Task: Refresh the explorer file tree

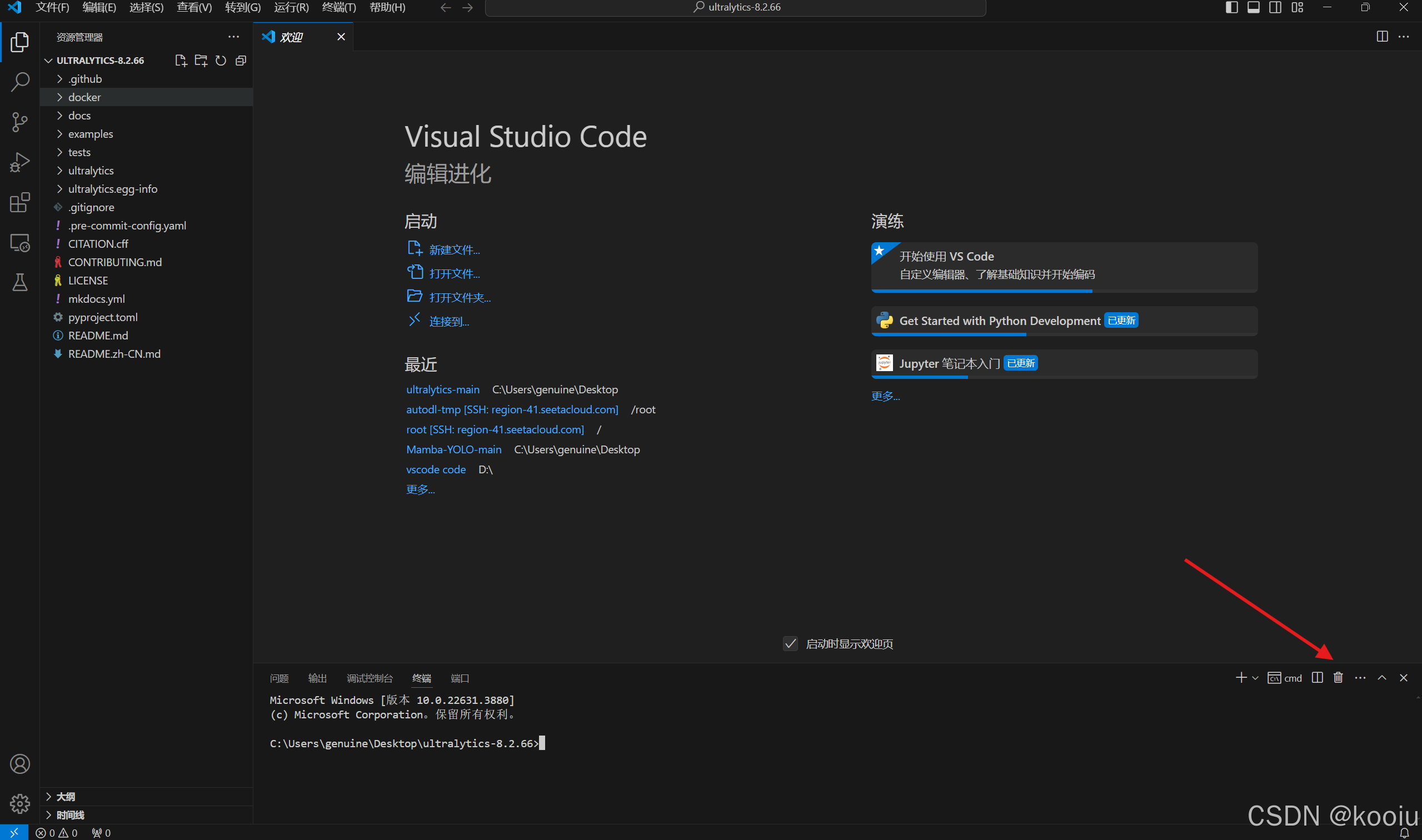Action: [x=221, y=61]
